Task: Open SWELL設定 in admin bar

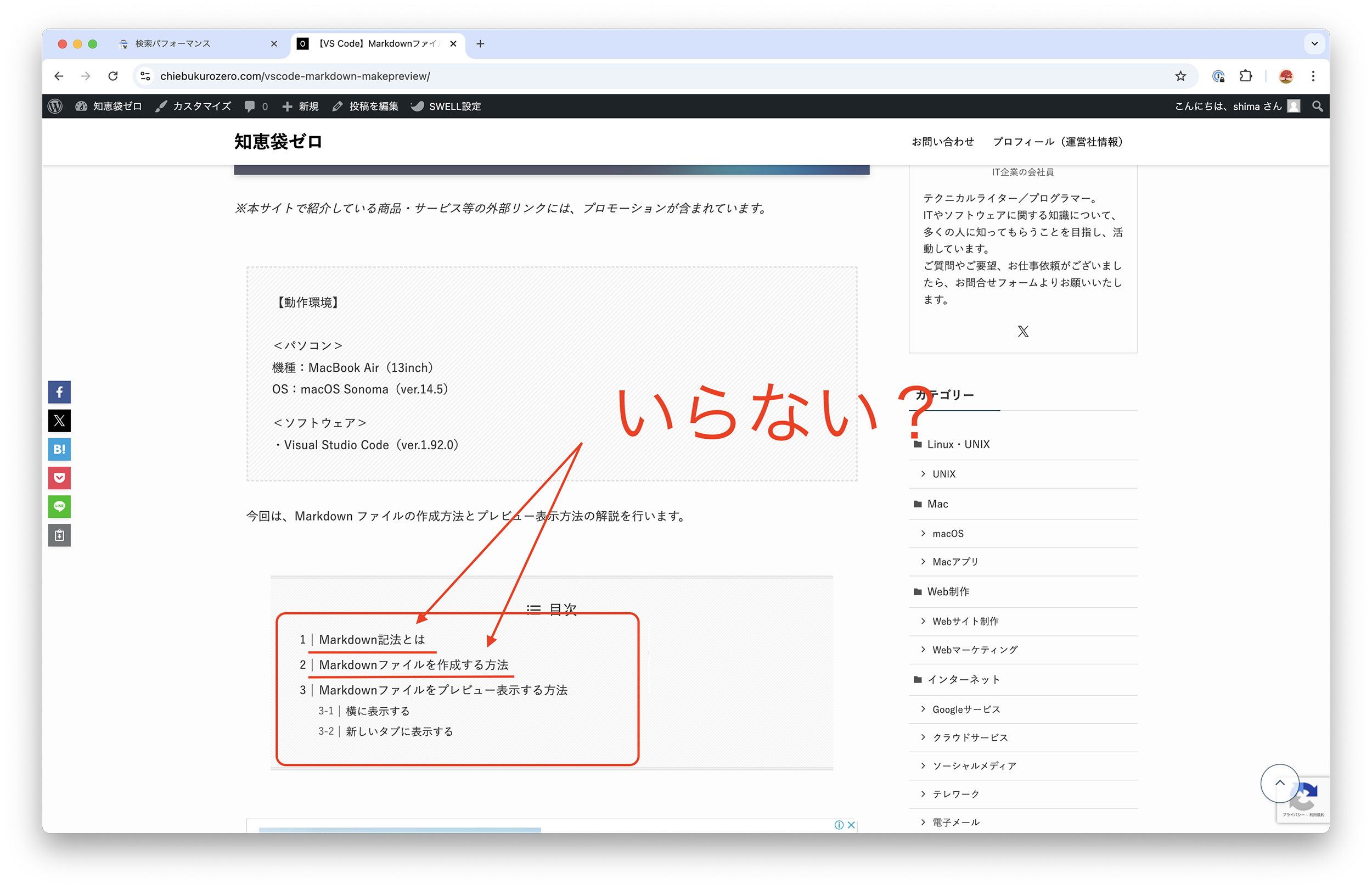Action: click(x=446, y=106)
